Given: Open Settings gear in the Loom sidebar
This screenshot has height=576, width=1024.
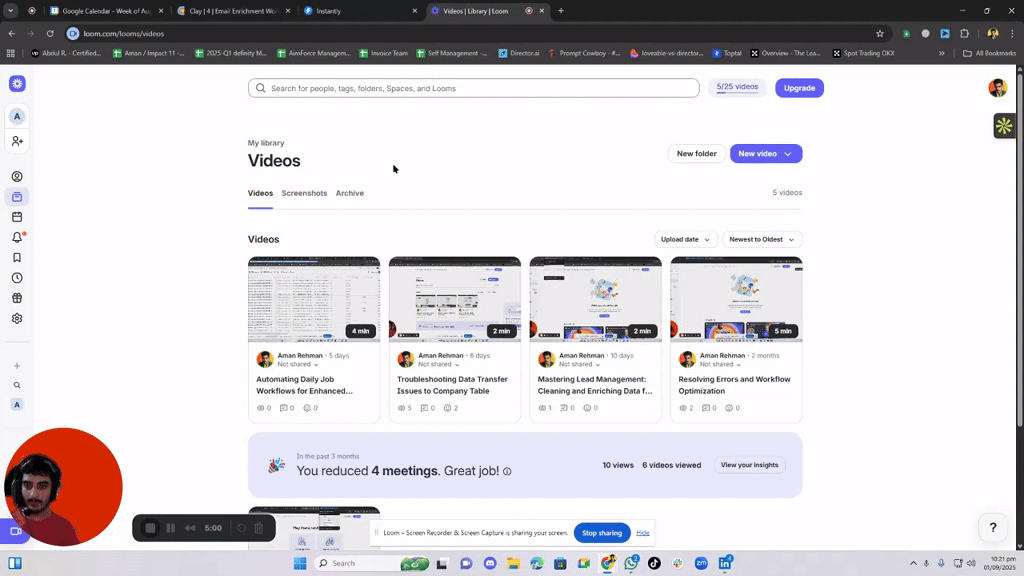Looking at the screenshot, I should [16, 318].
